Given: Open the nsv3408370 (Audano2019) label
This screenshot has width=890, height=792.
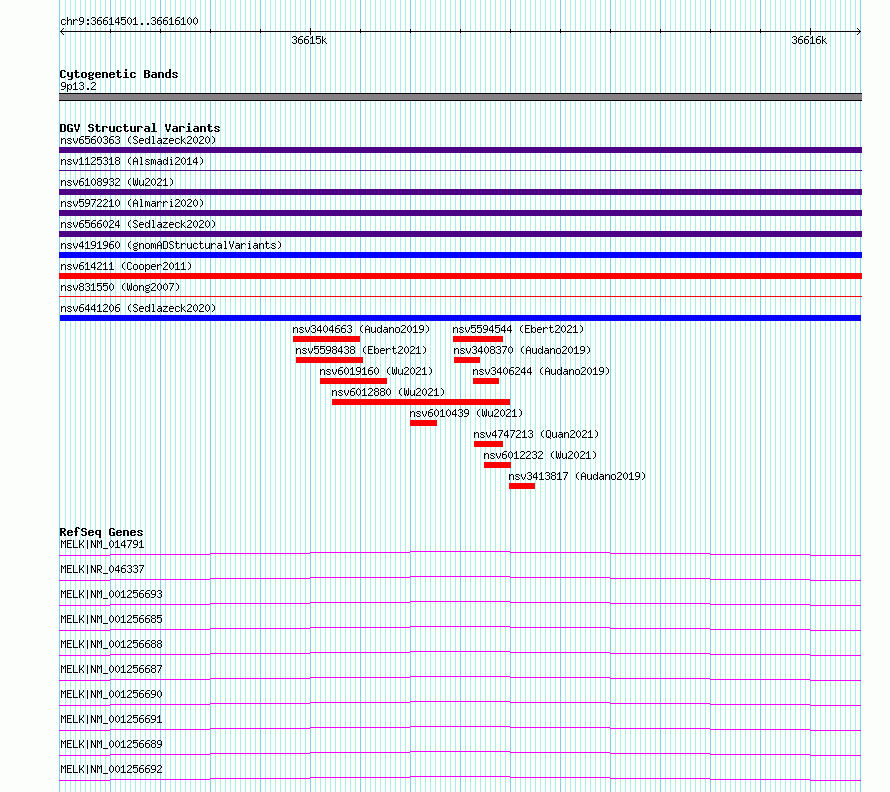Looking at the screenshot, I should tap(522, 350).
